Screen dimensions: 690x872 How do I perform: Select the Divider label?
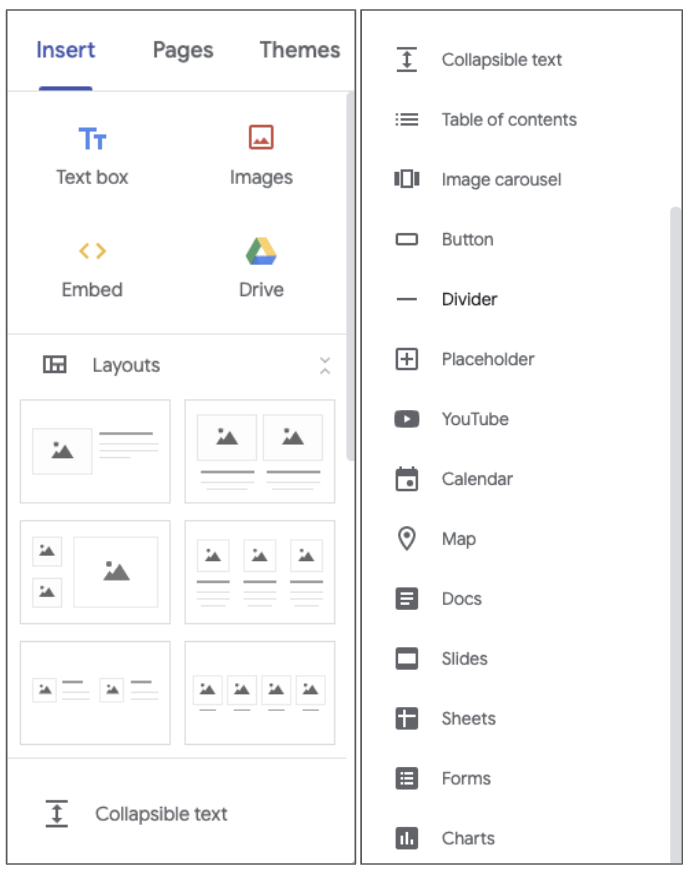coord(469,299)
